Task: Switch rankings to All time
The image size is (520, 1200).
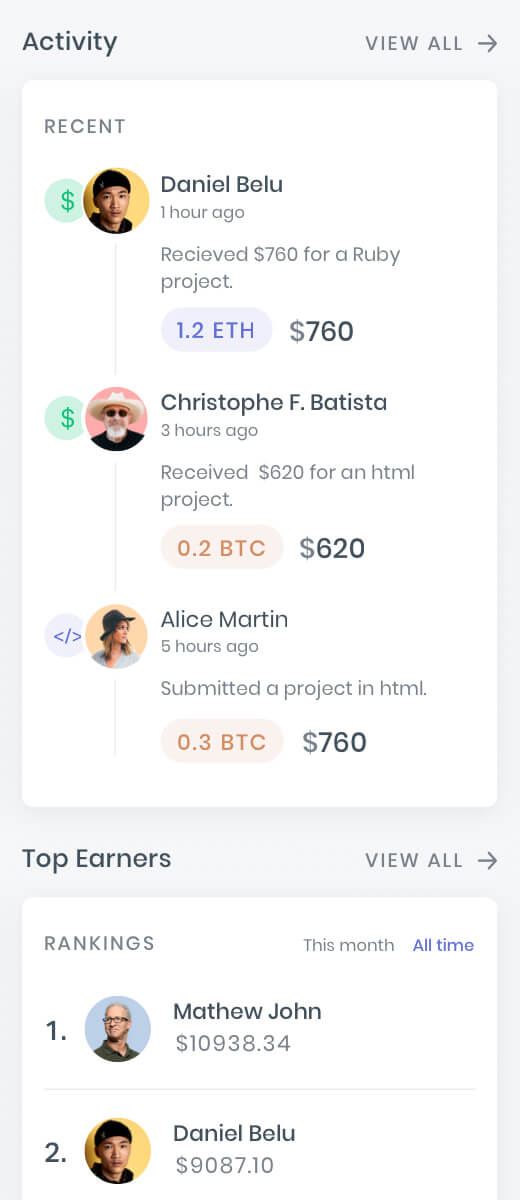Action: [x=443, y=945]
